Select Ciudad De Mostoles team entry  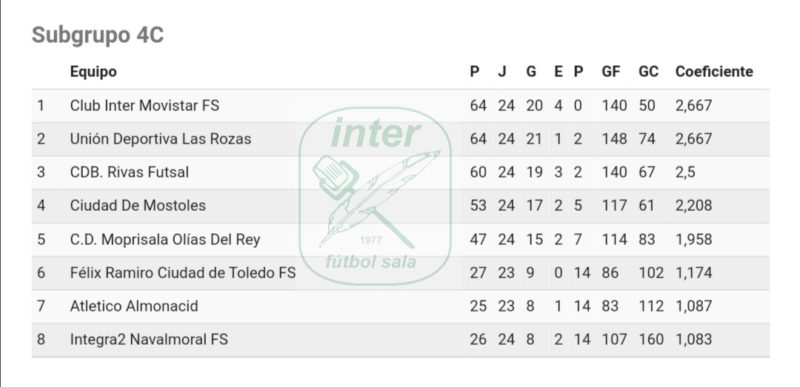138,205
